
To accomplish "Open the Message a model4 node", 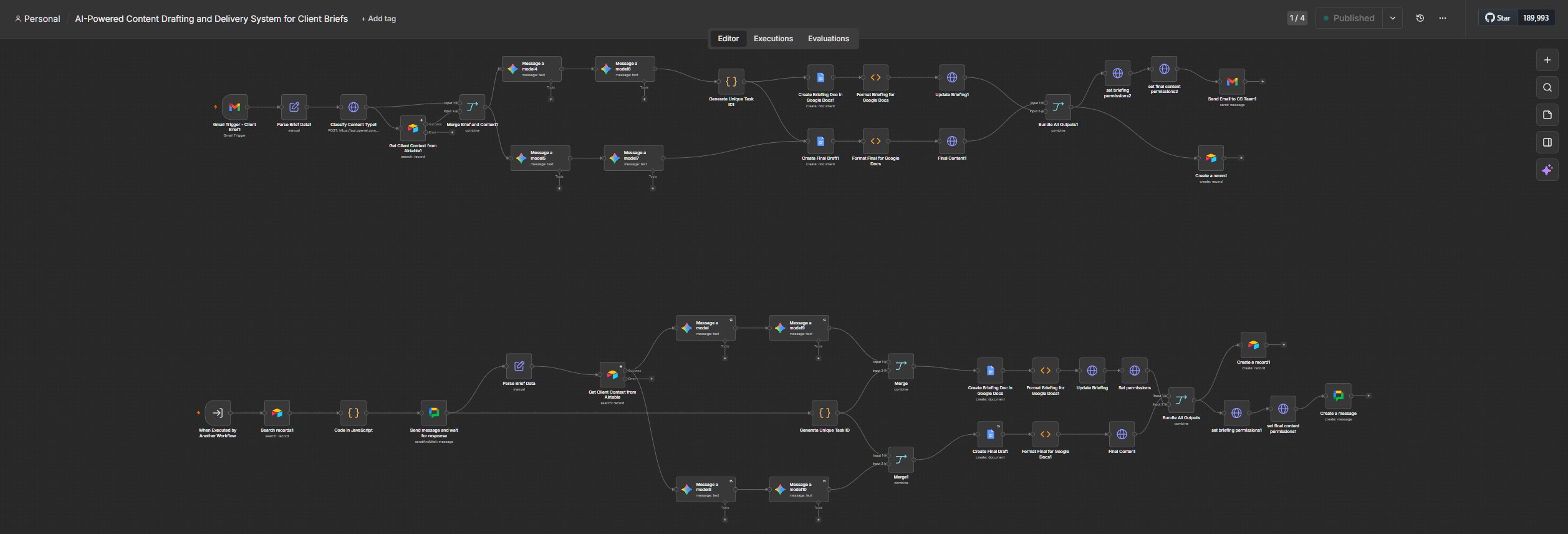I will click(532, 69).
